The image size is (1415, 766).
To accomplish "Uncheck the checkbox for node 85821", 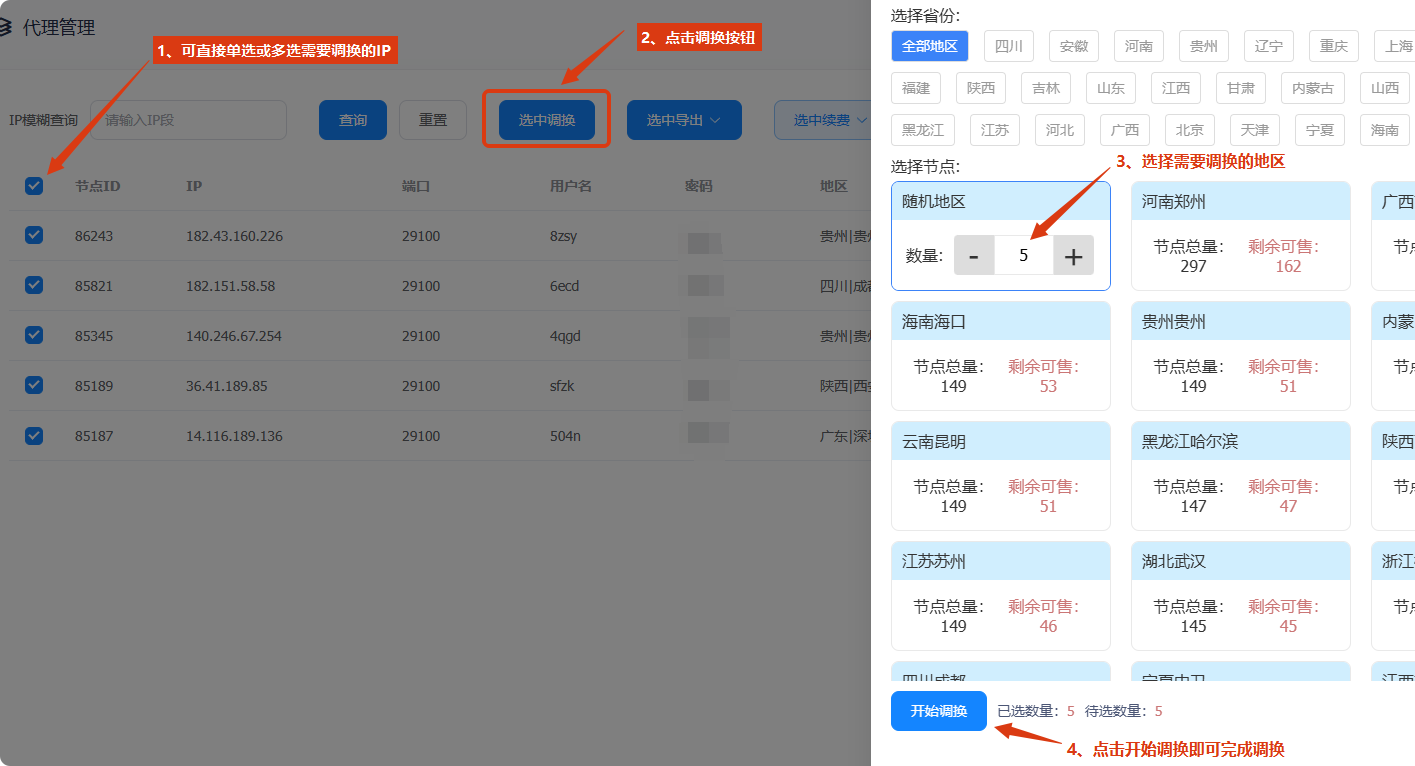I will [x=34, y=285].
